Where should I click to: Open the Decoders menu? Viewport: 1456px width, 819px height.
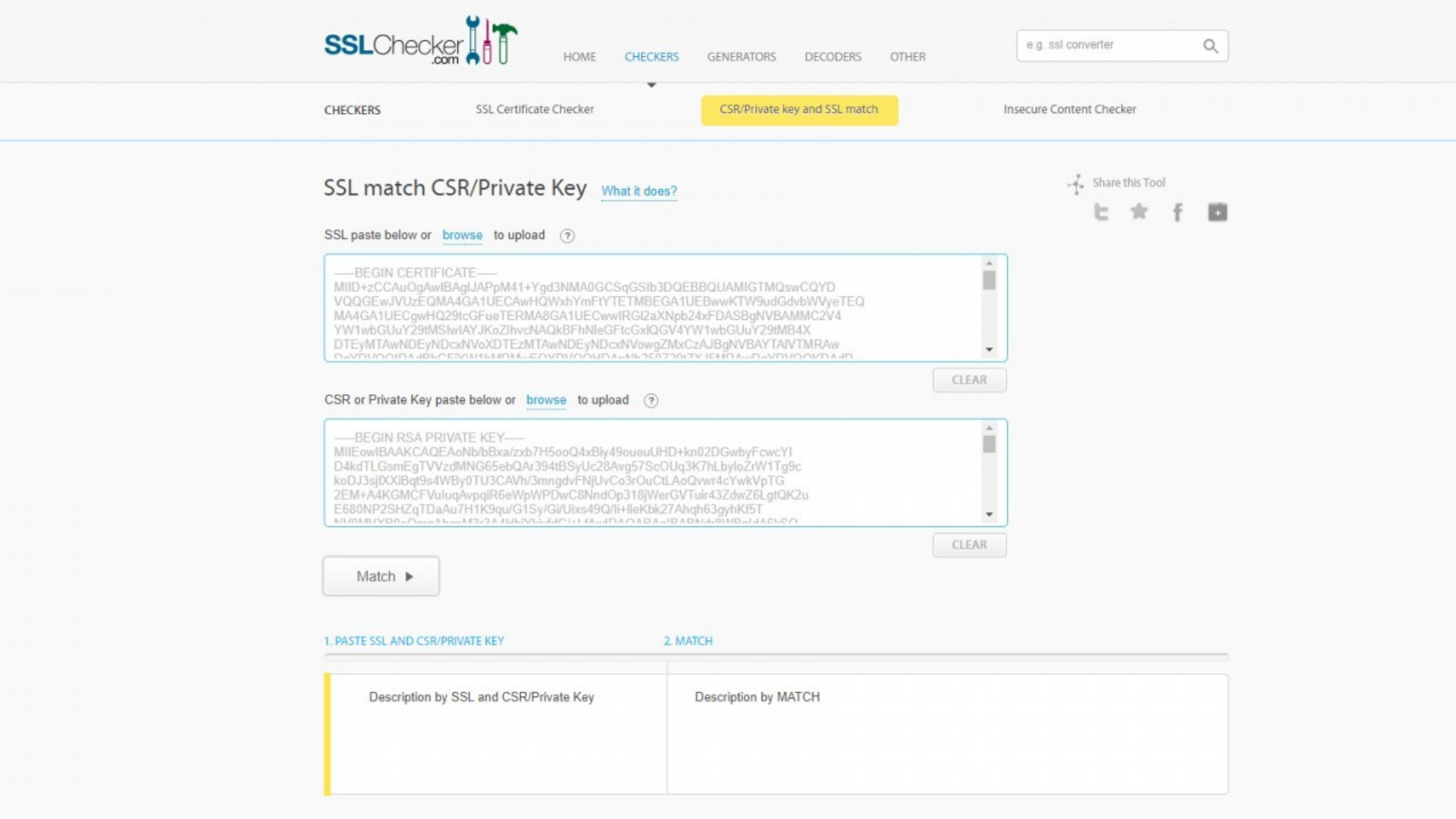click(833, 57)
